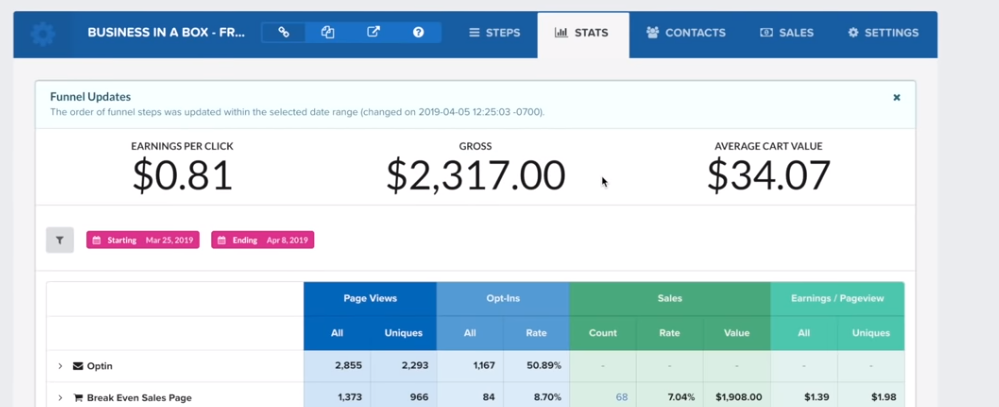Switch to the Contacts tab
The image size is (999, 407).
pos(686,32)
